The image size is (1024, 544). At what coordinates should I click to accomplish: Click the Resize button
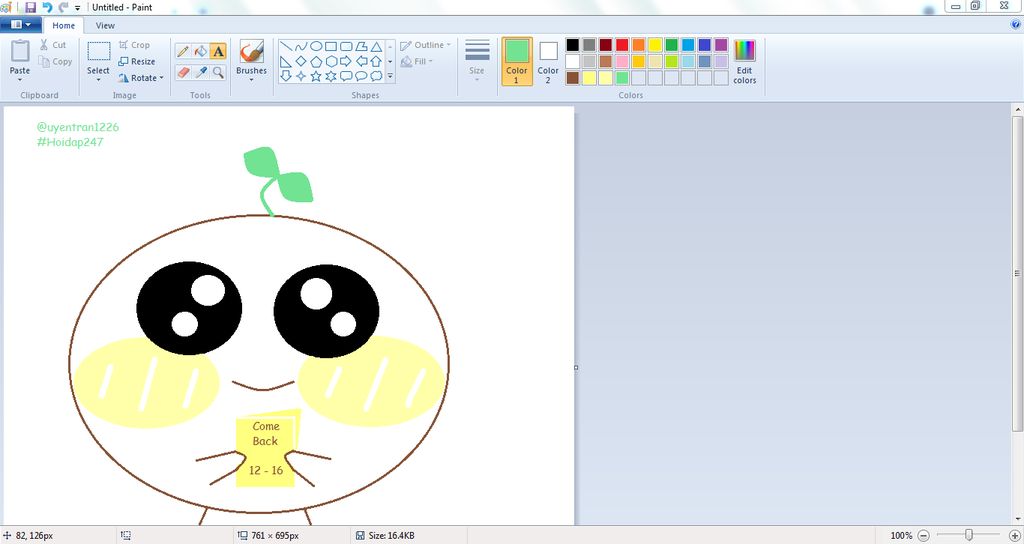click(x=136, y=61)
